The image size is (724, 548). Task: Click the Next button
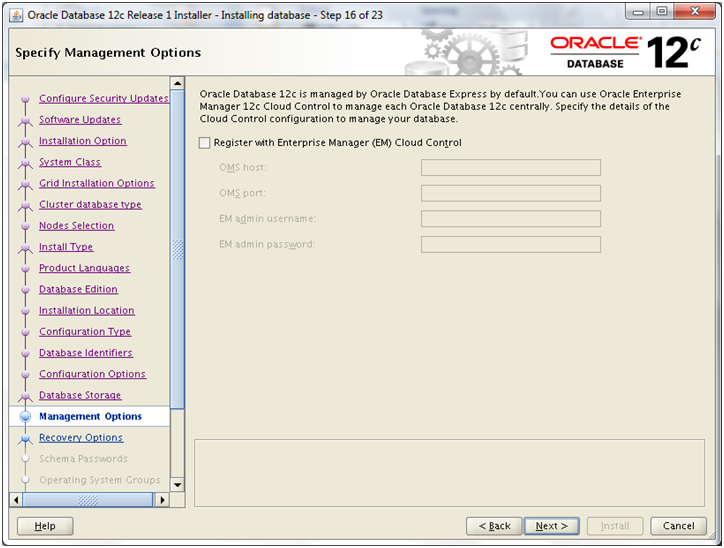[551, 526]
